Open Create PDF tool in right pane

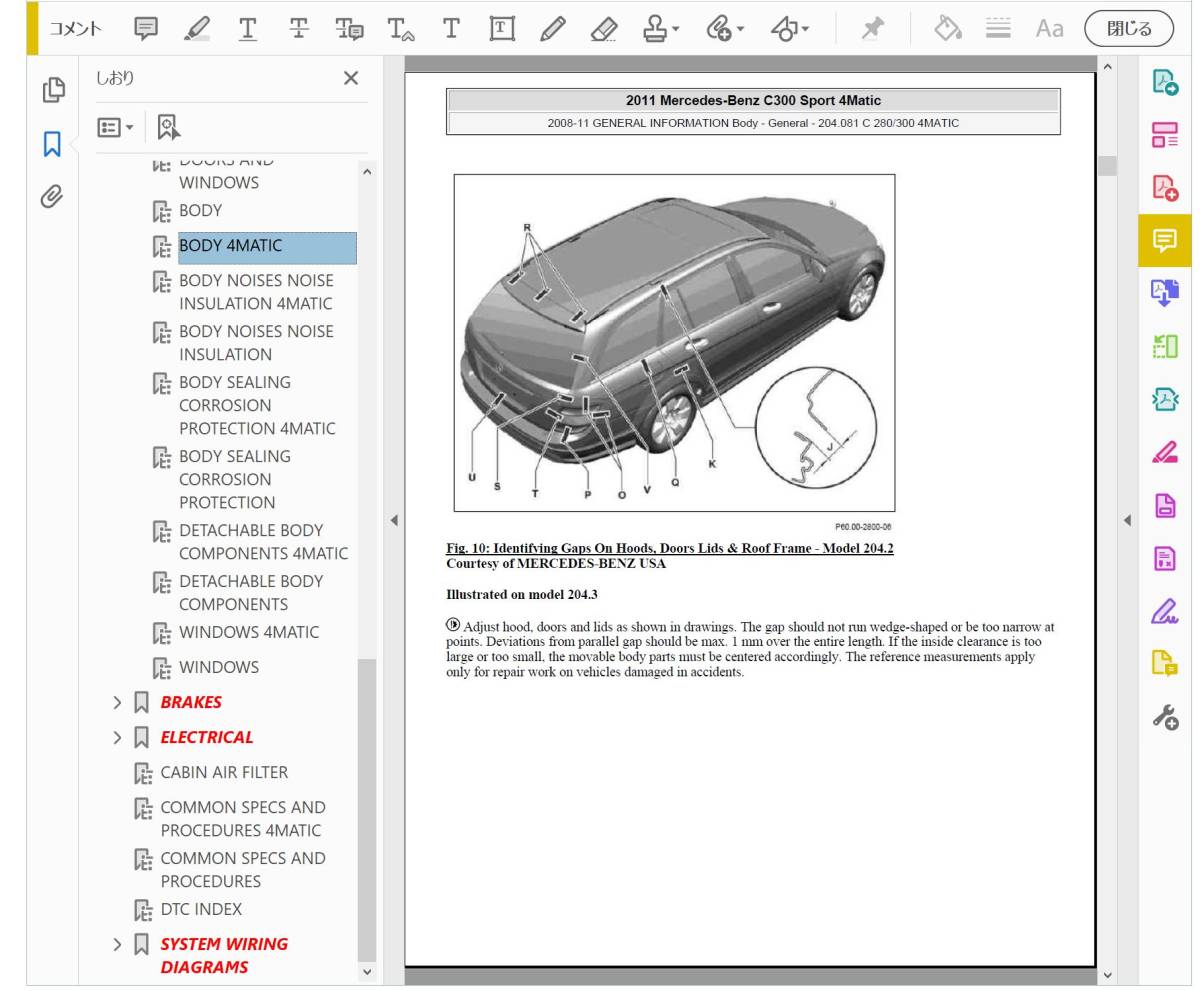(1165, 188)
